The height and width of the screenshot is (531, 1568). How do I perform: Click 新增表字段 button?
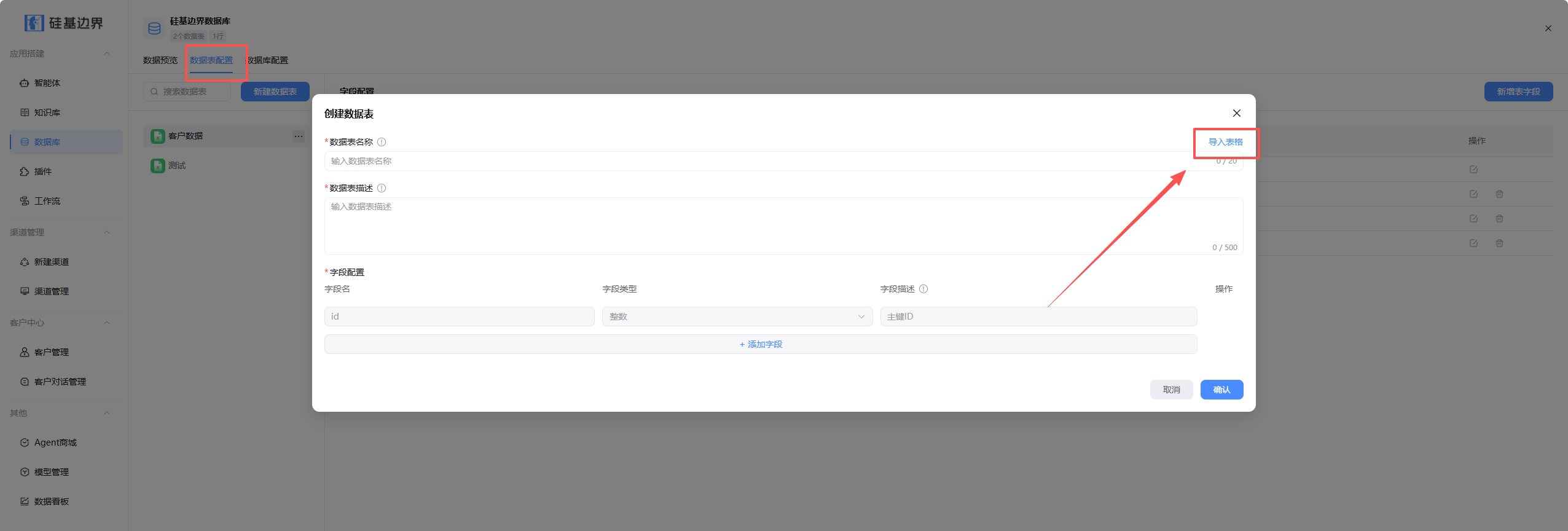click(1519, 92)
